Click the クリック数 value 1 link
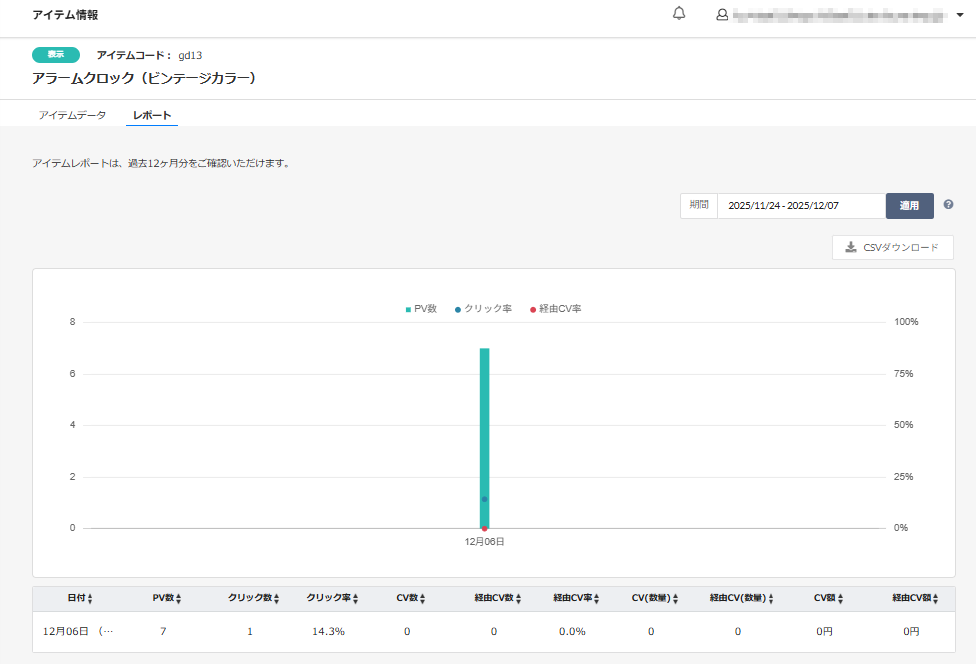This screenshot has height=664, width=976. pyautogui.click(x=250, y=631)
